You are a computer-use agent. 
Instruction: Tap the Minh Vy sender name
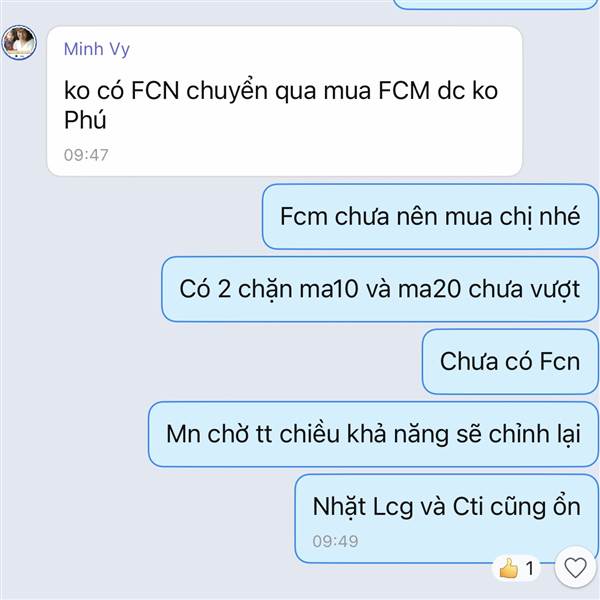(96, 49)
